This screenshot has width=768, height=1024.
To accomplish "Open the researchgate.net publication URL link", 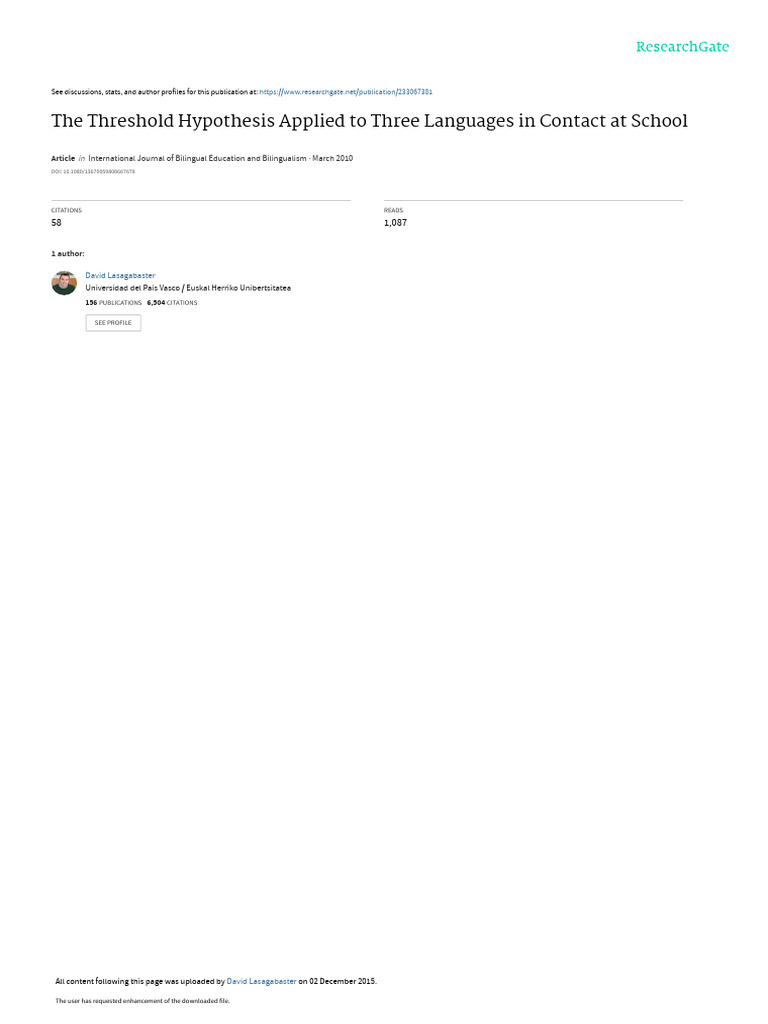I will click(345, 92).
